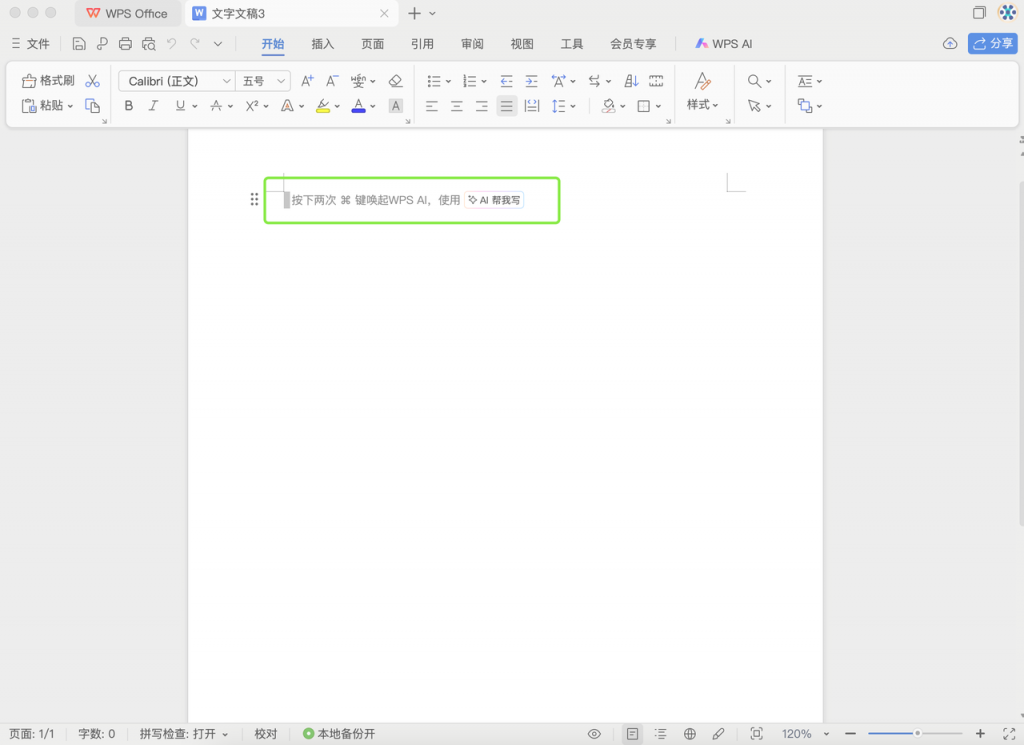
Task: Click the Clear formatting eraser icon
Action: tap(395, 81)
